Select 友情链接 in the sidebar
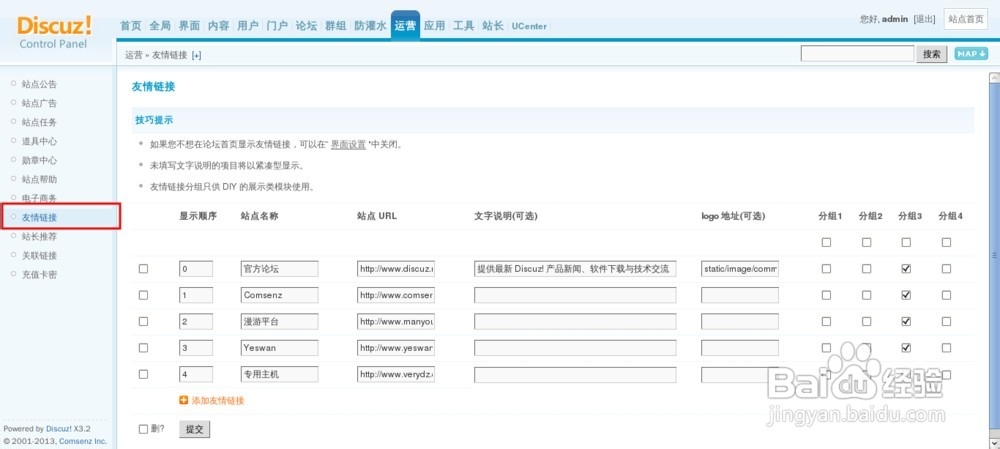The image size is (1000, 449). click(39, 217)
